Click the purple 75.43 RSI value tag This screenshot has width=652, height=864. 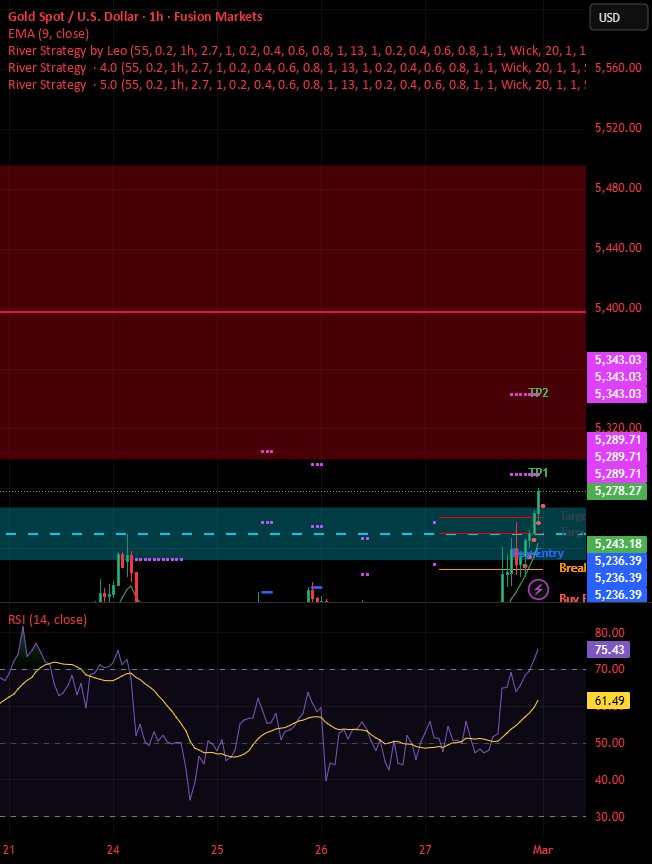click(x=608, y=649)
